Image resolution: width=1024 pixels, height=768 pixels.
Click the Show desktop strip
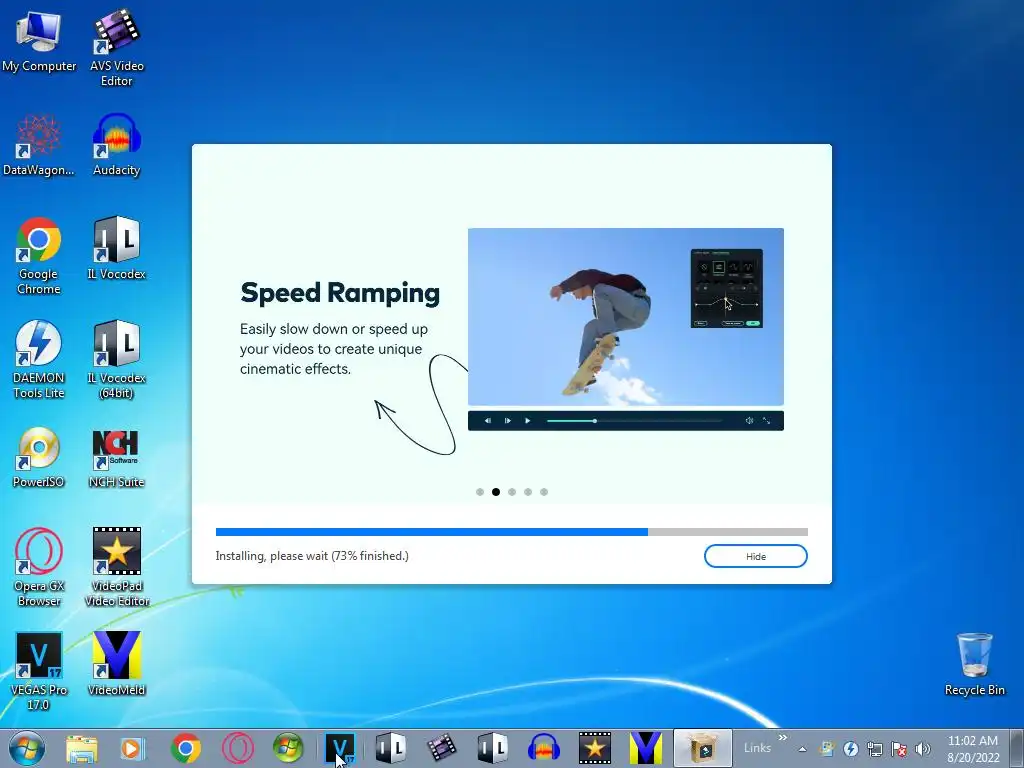coord(1017,748)
